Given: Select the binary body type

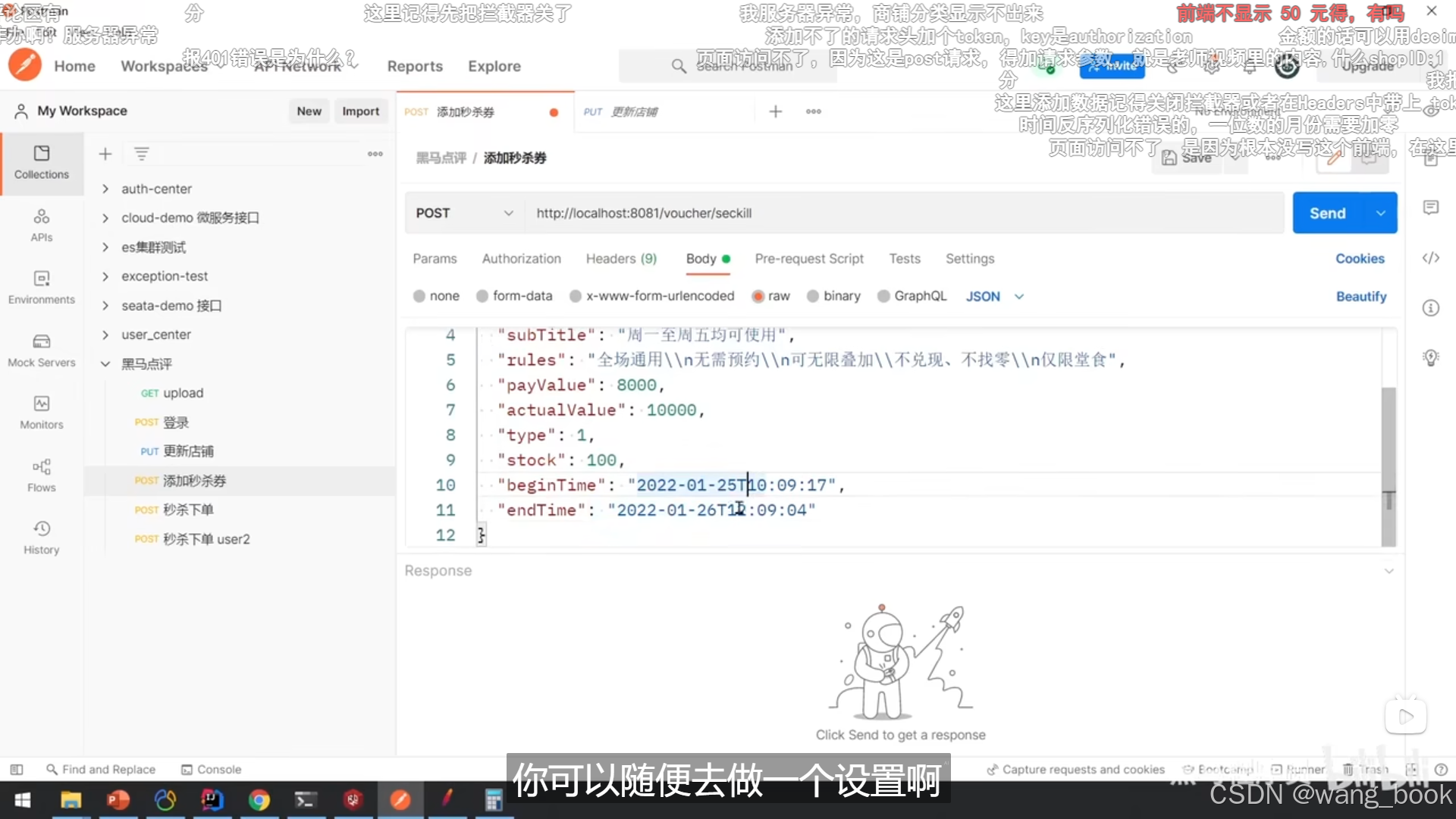Looking at the screenshot, I should click(833, 296).
